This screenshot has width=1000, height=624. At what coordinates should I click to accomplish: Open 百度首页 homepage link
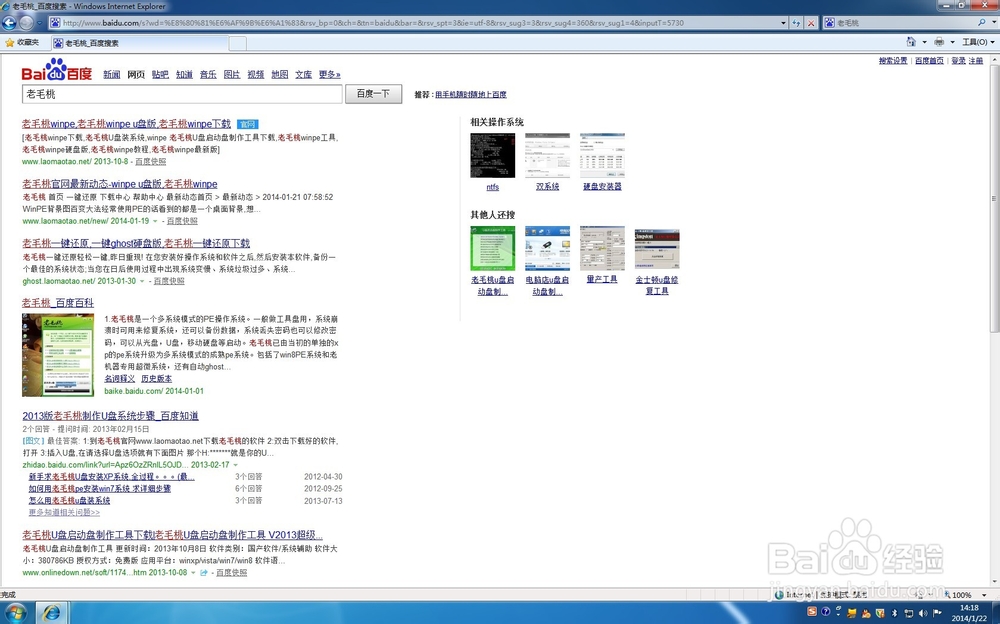click(929, 61)
